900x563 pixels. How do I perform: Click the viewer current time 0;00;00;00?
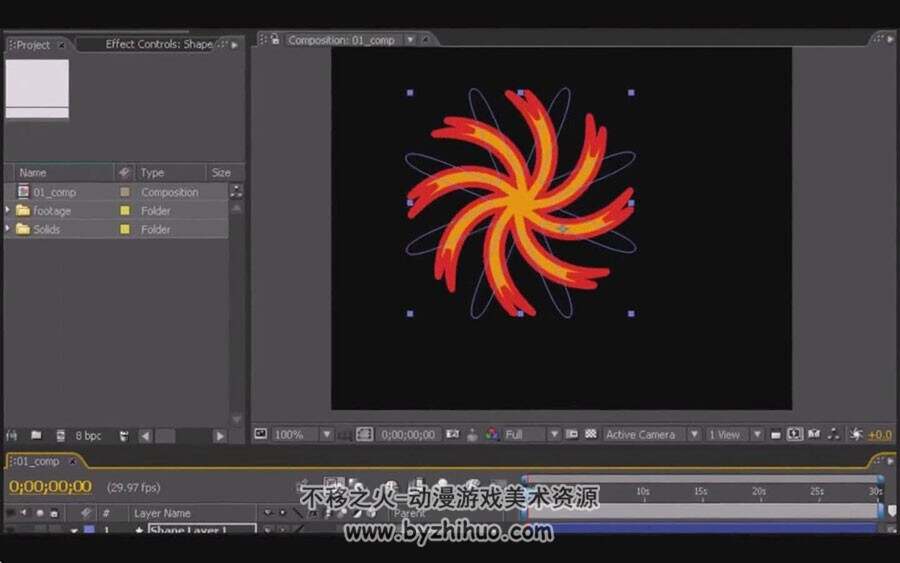pos(408,434)
